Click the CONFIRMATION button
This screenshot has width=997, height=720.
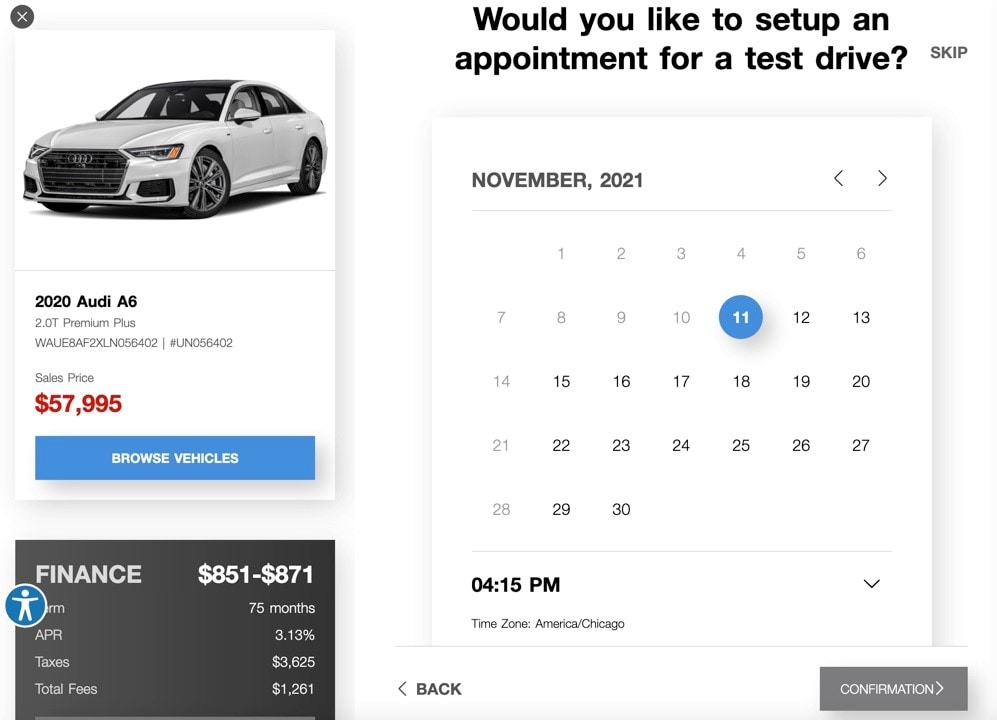[893, 689]
